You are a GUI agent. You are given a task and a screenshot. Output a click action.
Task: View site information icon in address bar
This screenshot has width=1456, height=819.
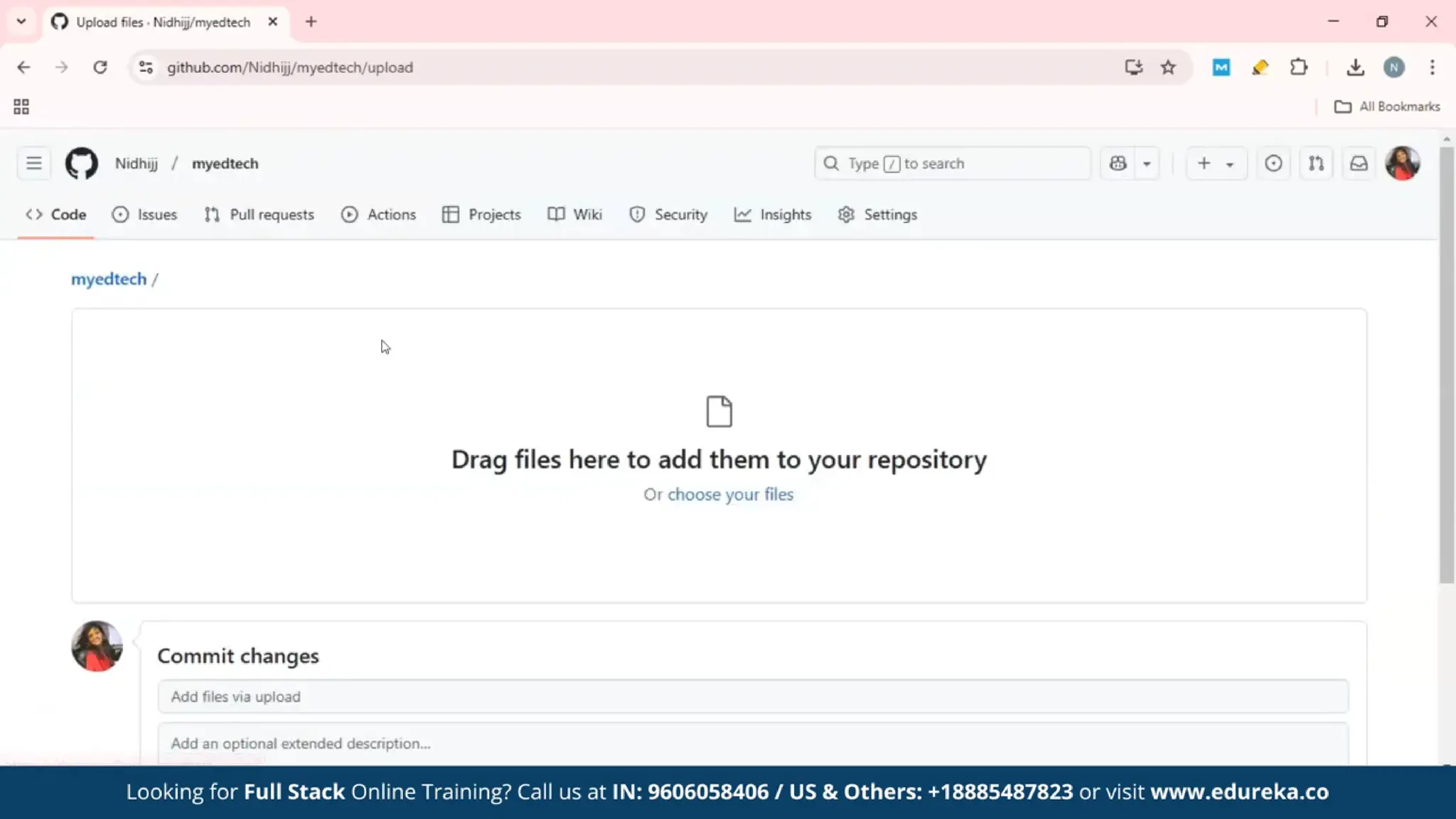tap(146, 68)
